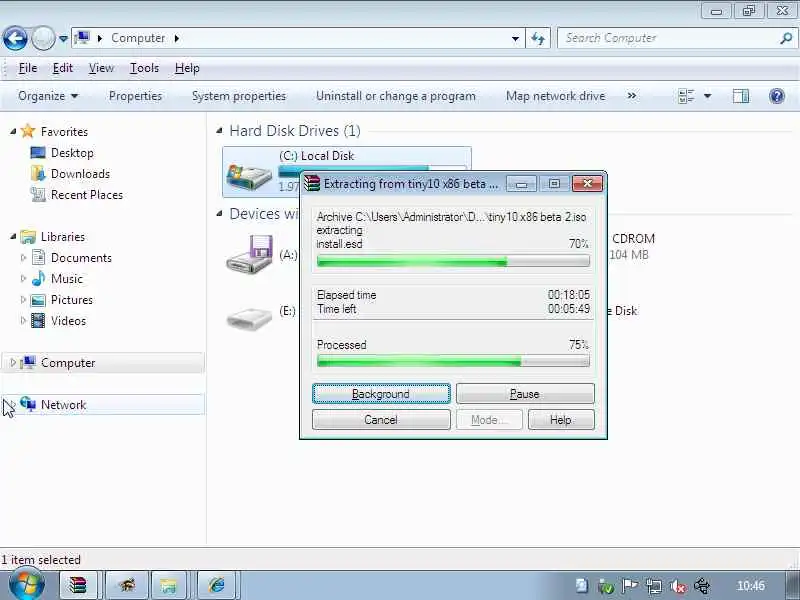Expand the Pictures library
Image resolution: width=800 pixels, height=600 pixels.
[23, 299]
